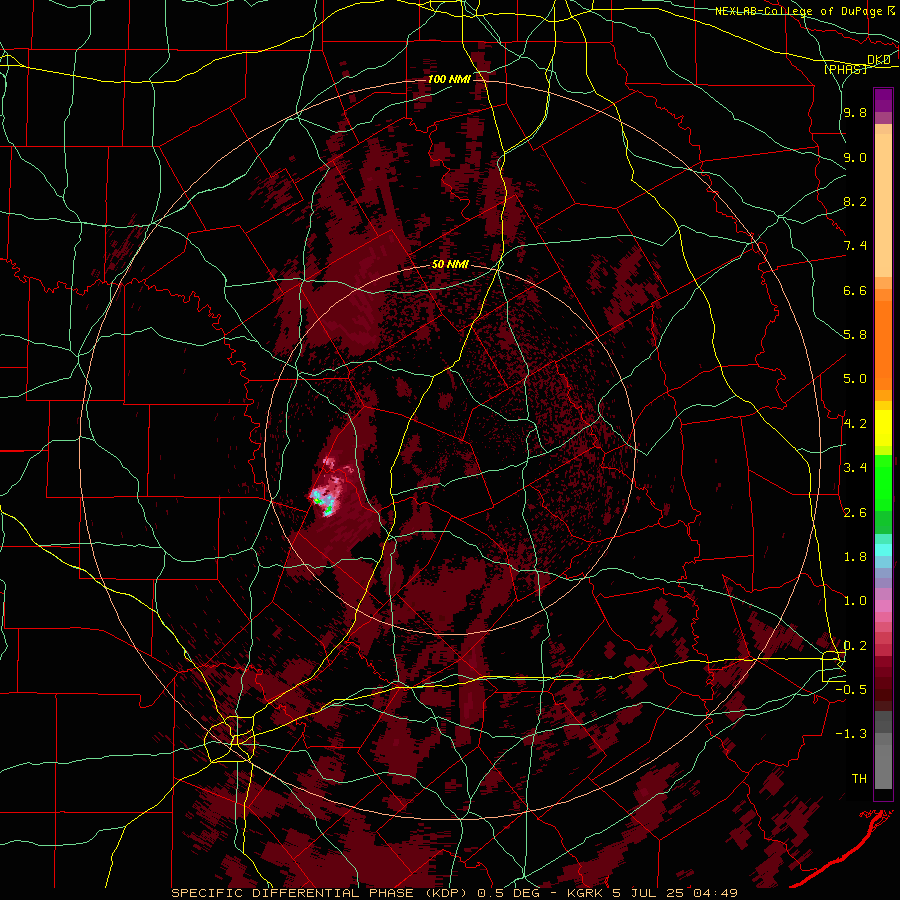Click the 1.8 value on the color scale
The width and height of the screenshot is (900, 900).
(855, 557)
